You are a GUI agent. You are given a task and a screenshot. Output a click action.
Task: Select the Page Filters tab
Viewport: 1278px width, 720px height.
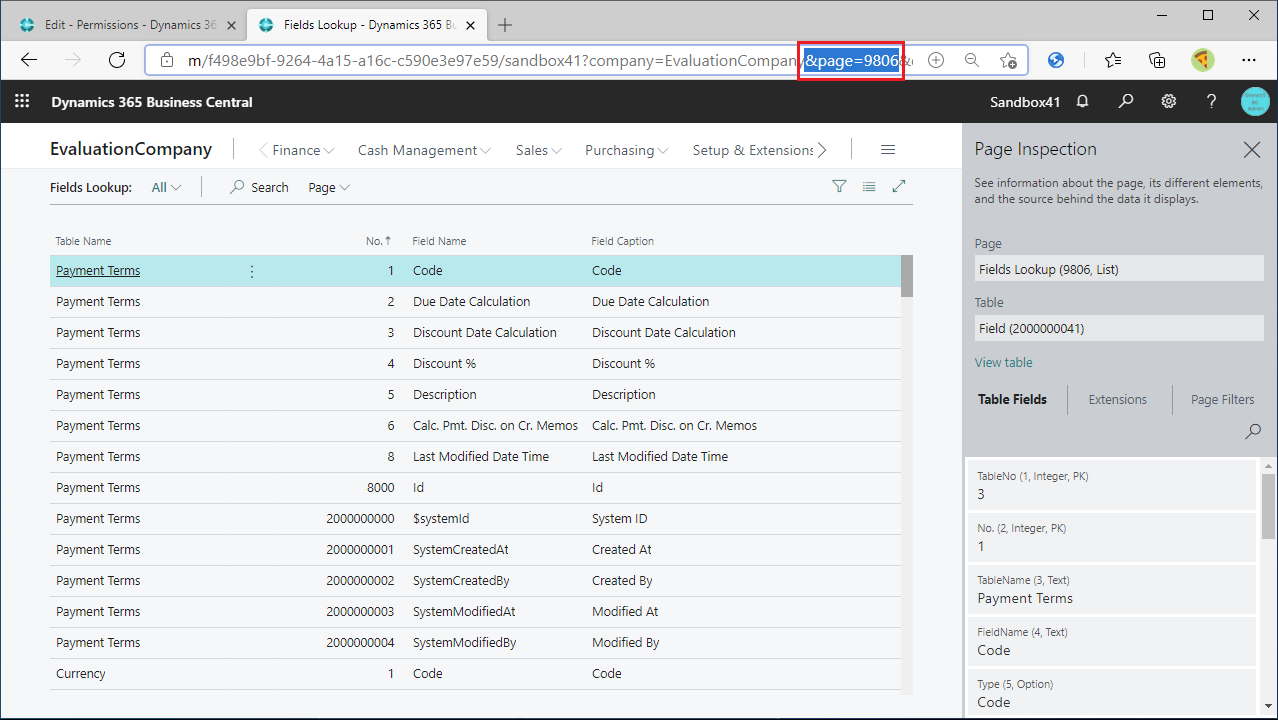click(1221, 399)
